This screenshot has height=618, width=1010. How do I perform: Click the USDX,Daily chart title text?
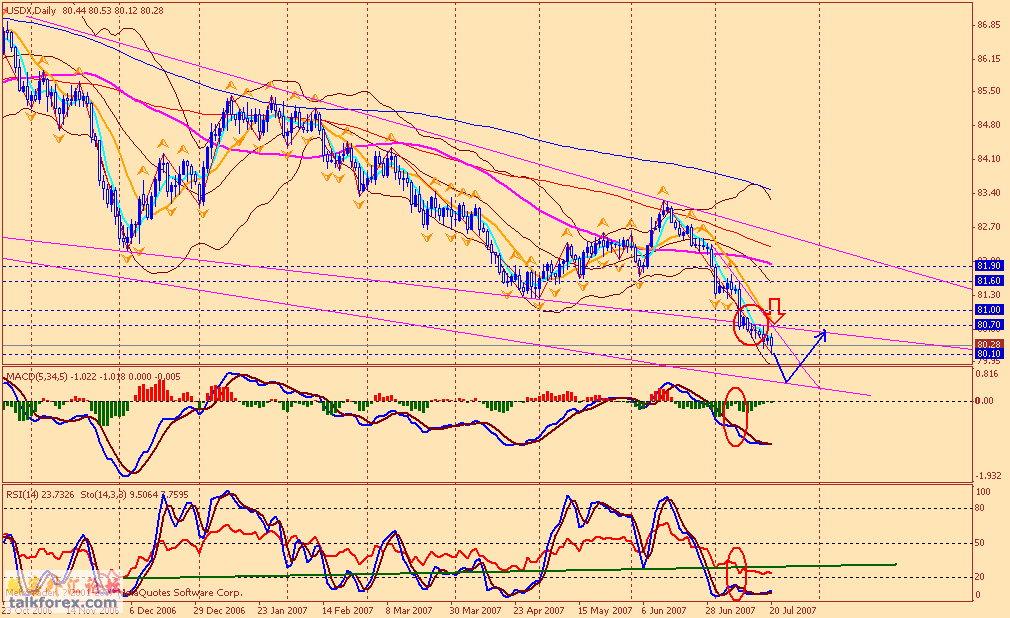tap(31, 11)
